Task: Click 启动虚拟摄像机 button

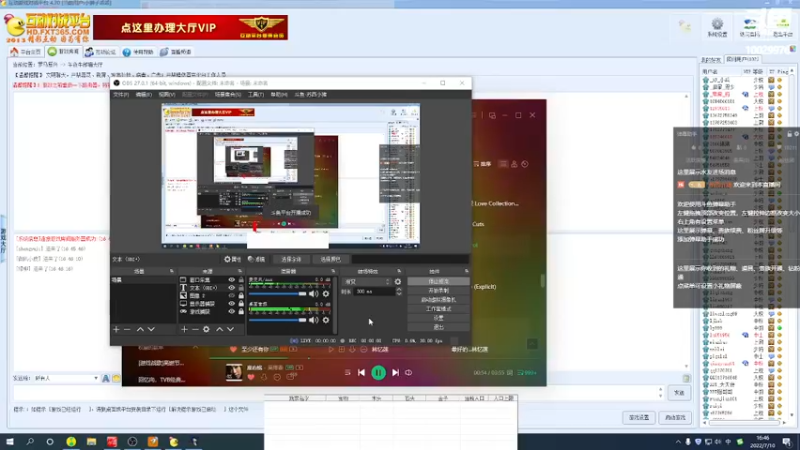Action: coord(438,300)
